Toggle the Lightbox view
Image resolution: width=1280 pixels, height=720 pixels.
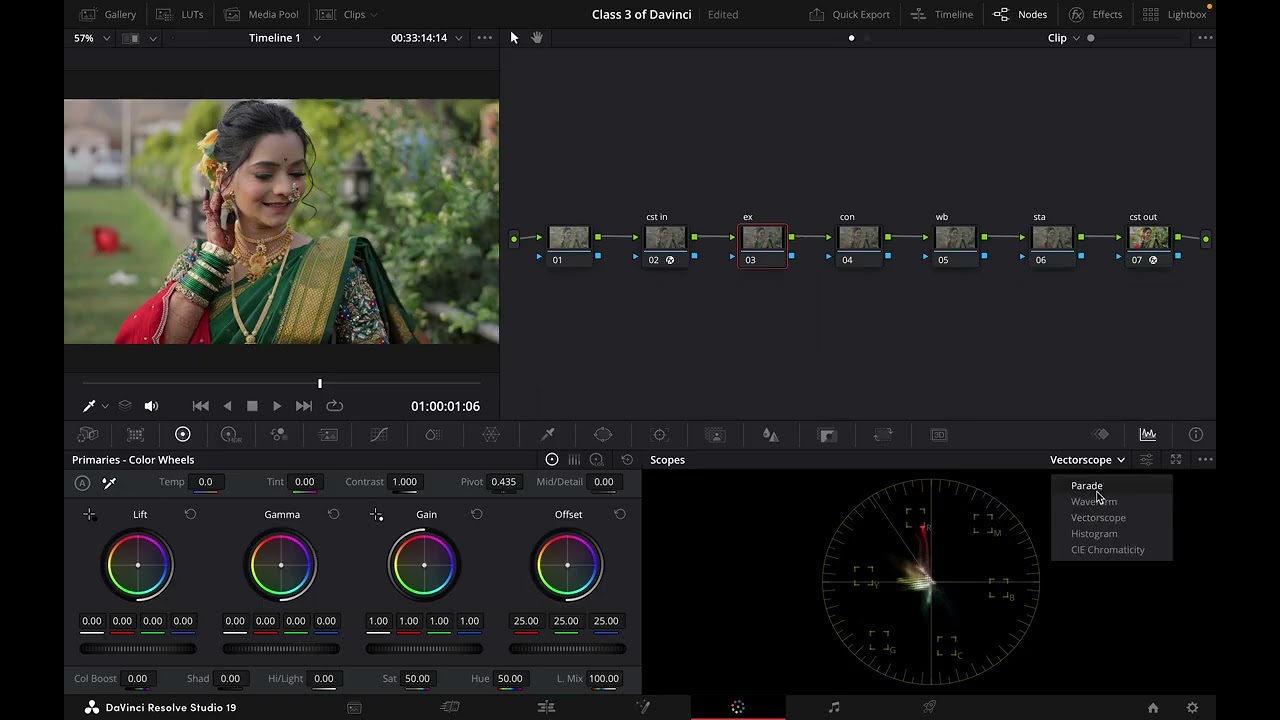coord(1175,15)
